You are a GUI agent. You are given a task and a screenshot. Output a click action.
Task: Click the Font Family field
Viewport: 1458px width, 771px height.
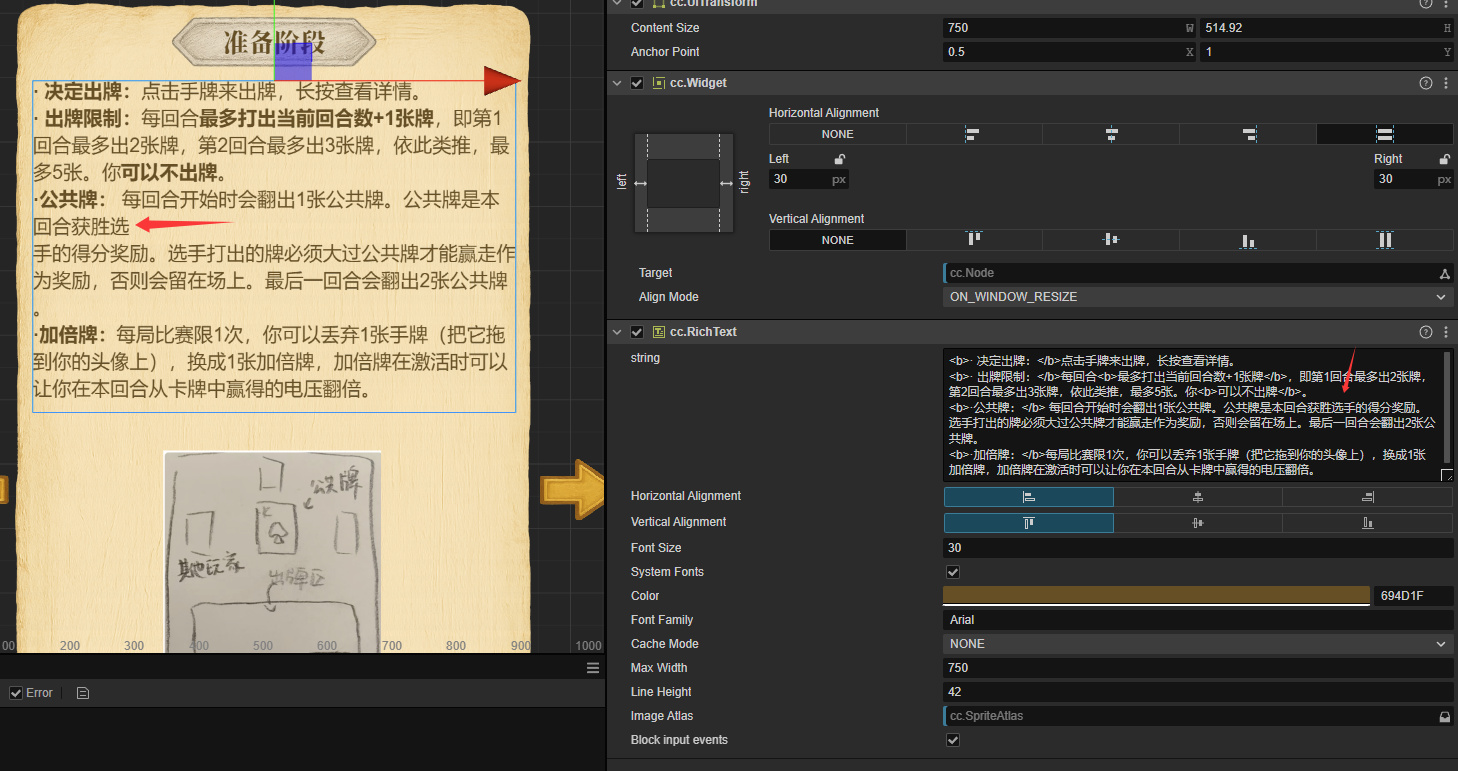point(1198,620)
